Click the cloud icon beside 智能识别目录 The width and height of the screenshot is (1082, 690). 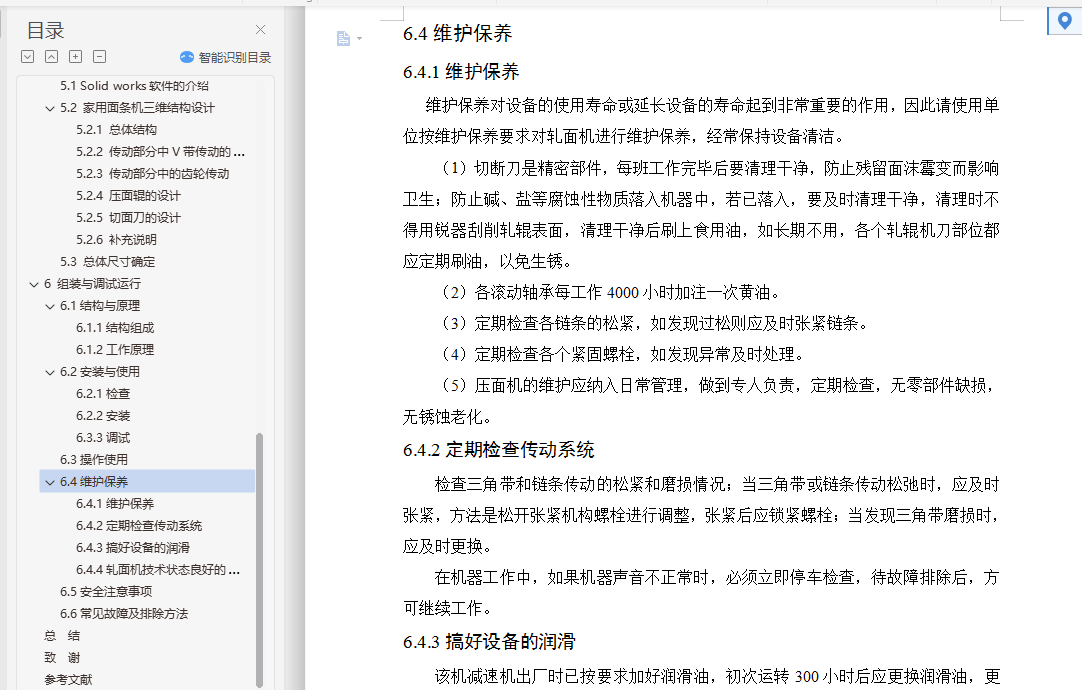tap(187, 57)
